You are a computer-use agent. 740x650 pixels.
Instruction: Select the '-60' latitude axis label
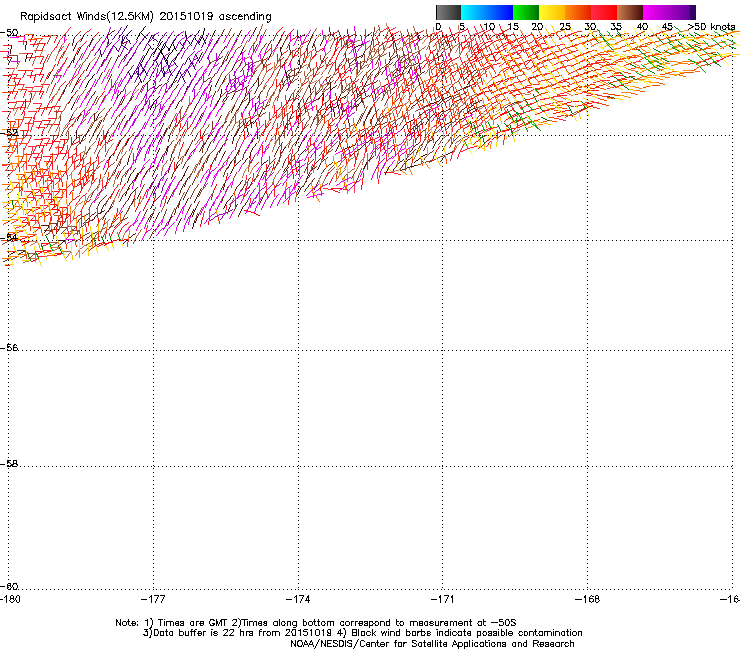9,587
